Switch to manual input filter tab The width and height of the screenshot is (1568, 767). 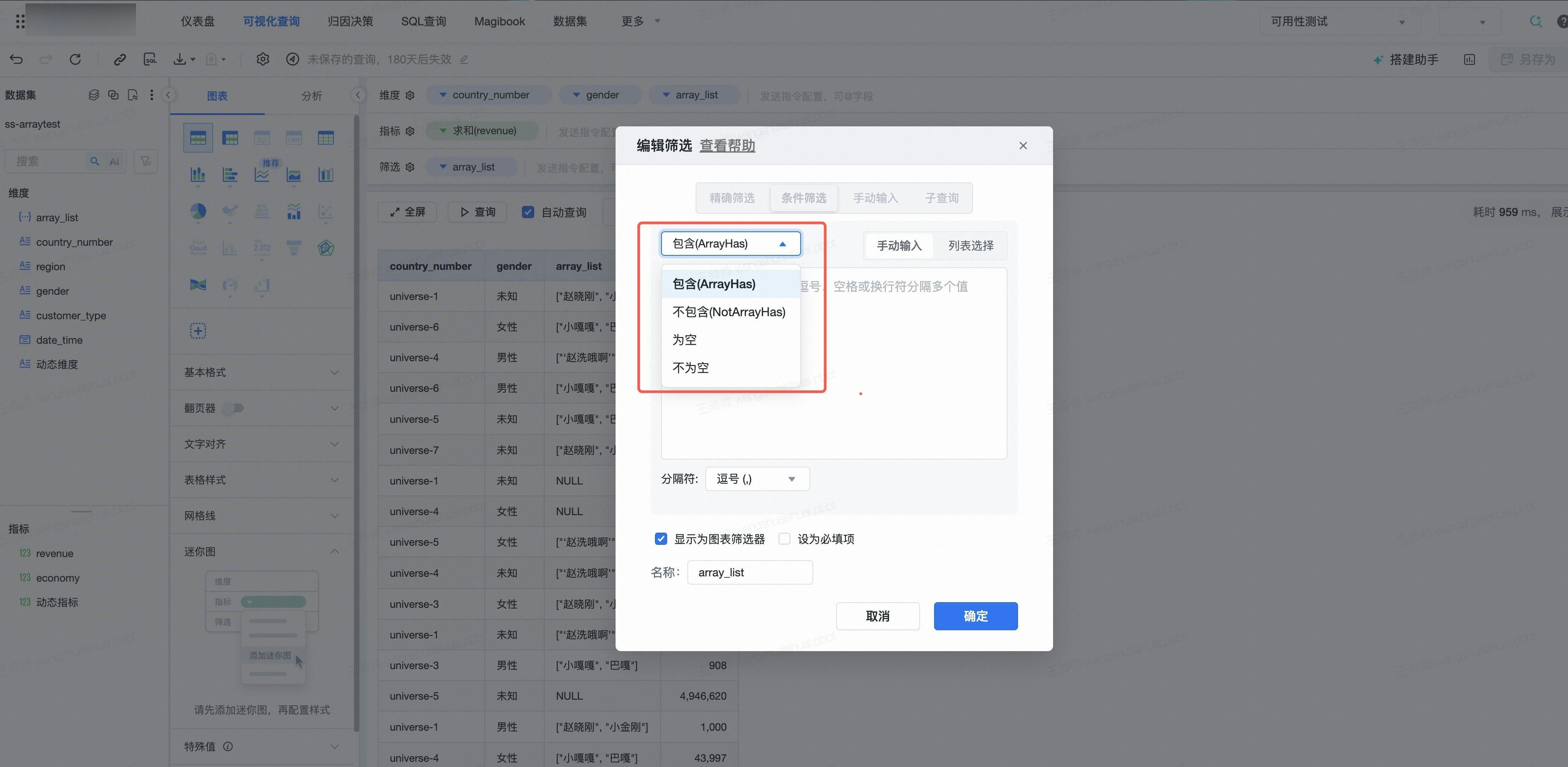click(x=875, y=198)
